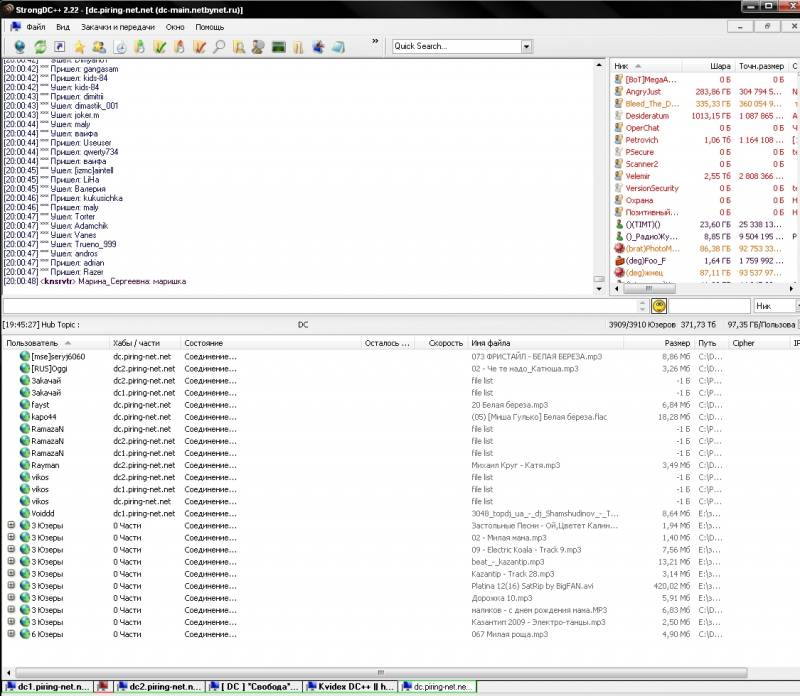This screenshot has height=696, width=800.
Task: Click the transfers pane horizontal scrollbar
Action: [380, 670]
